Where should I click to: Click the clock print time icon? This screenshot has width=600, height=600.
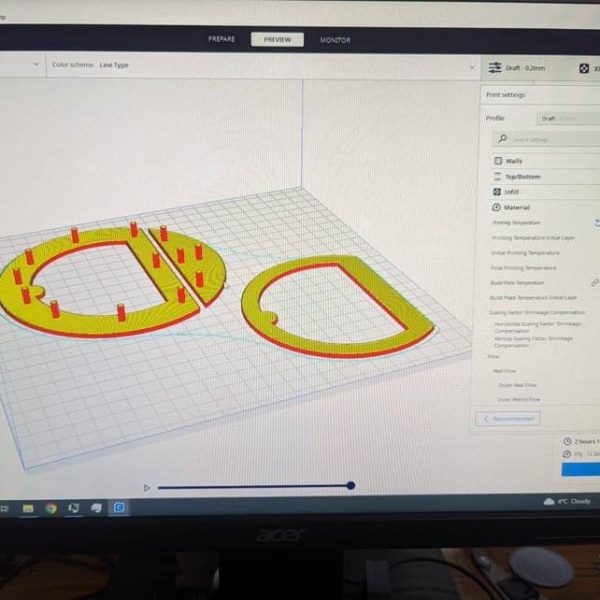click(567, 441)
